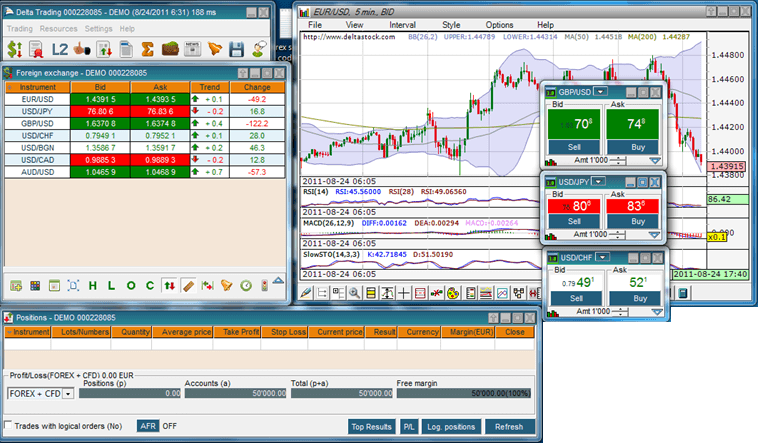This screenshot has height=443, width=758.
Task: Click the clock icon in Foreign exchange toolbar
Action: [x=246, y=286]
